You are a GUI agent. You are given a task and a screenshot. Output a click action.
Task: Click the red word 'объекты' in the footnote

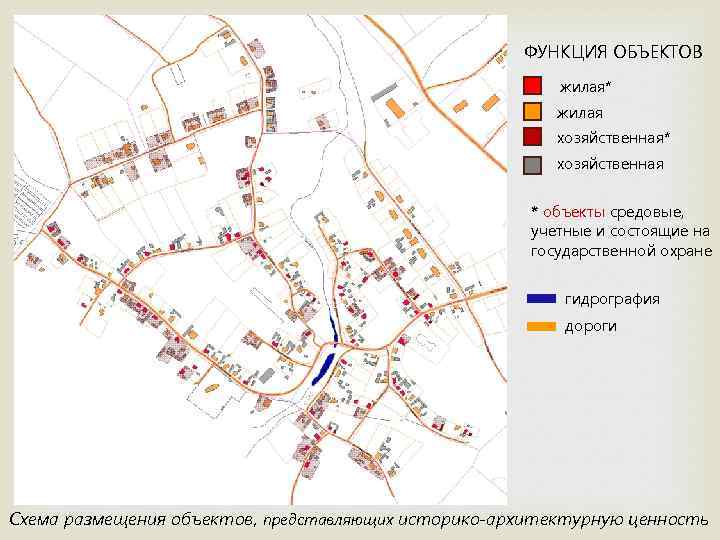[x=574, y=212]
